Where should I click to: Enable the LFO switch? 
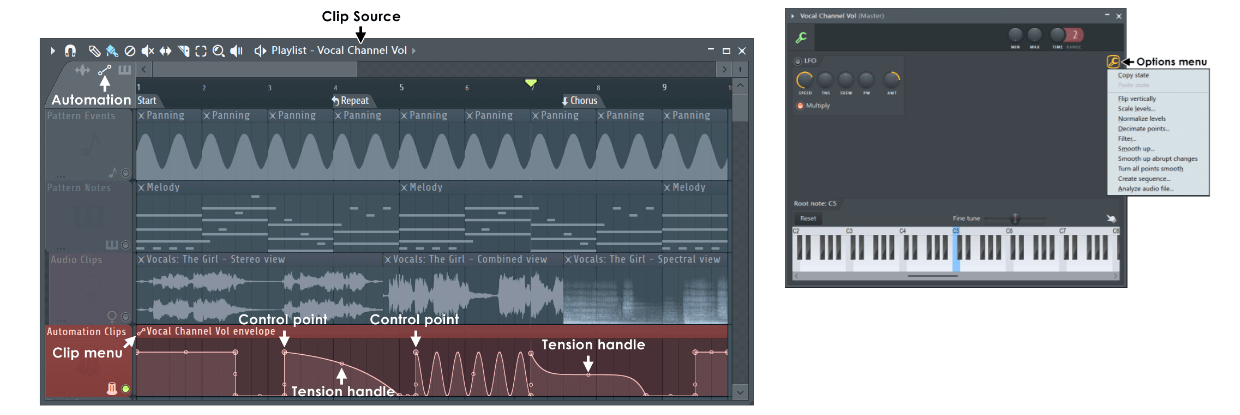tap(797, 61)
